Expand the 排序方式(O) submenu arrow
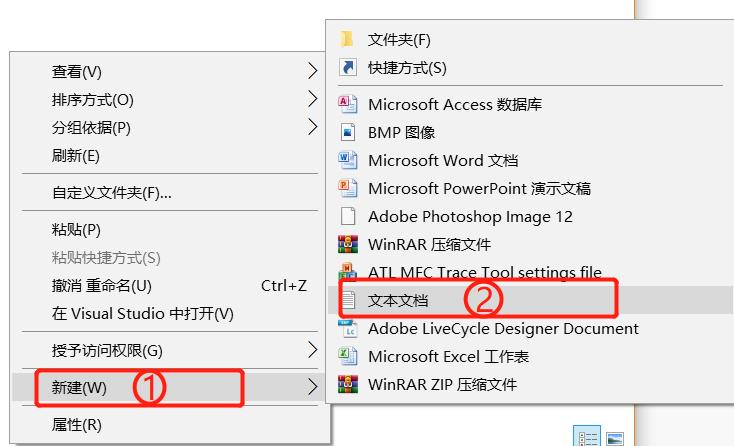The width and height of the screenshot is (734, 446). click(x=313, y=100)
